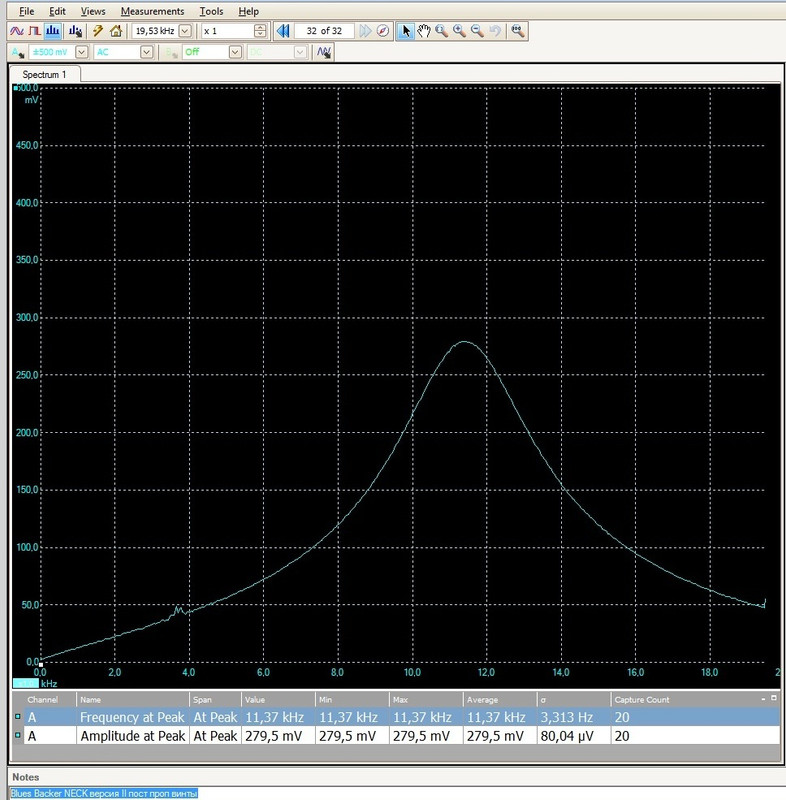Open Channel B options button
Screen dimensions: 786x800
(171, 52)
